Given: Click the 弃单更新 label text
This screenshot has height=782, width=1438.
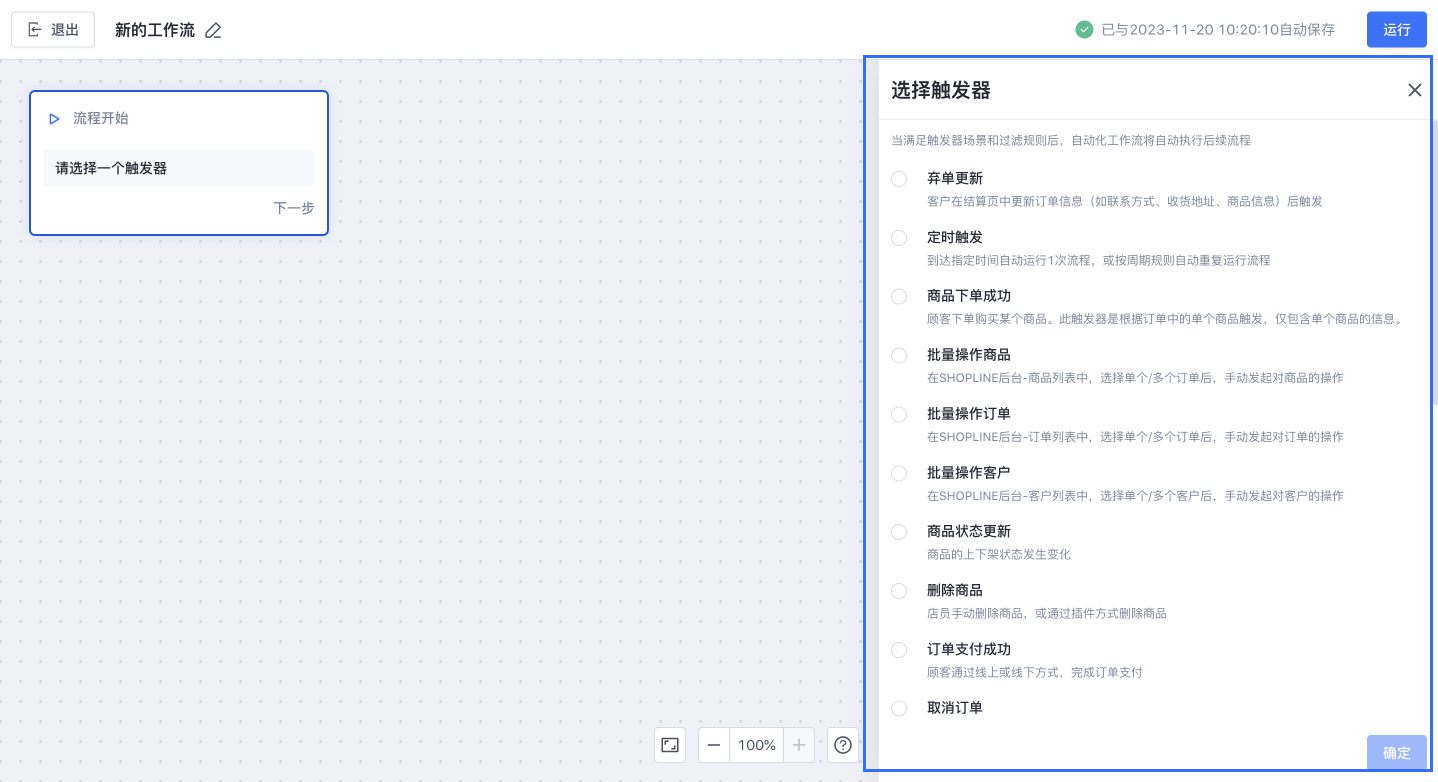Looking at the screenshot, I should point(955,178).
